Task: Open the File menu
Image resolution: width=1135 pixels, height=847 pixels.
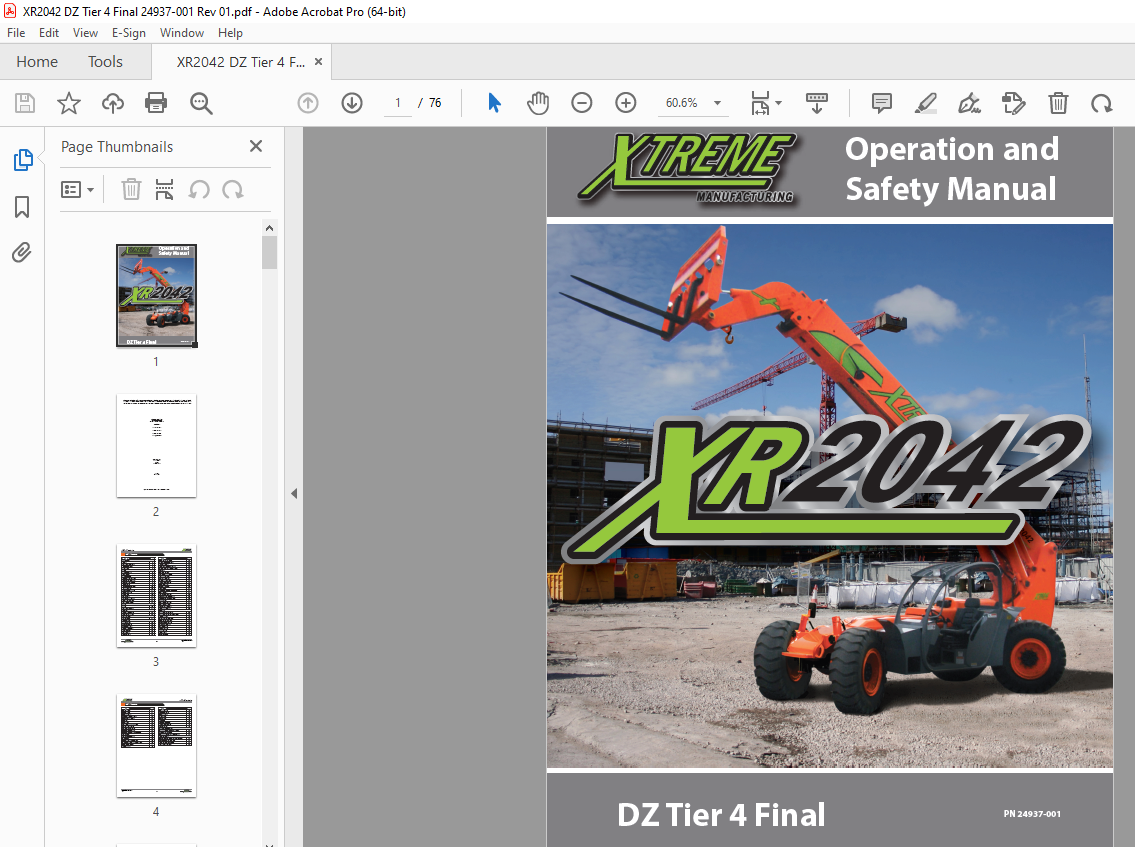Action: tap(16, 33)
